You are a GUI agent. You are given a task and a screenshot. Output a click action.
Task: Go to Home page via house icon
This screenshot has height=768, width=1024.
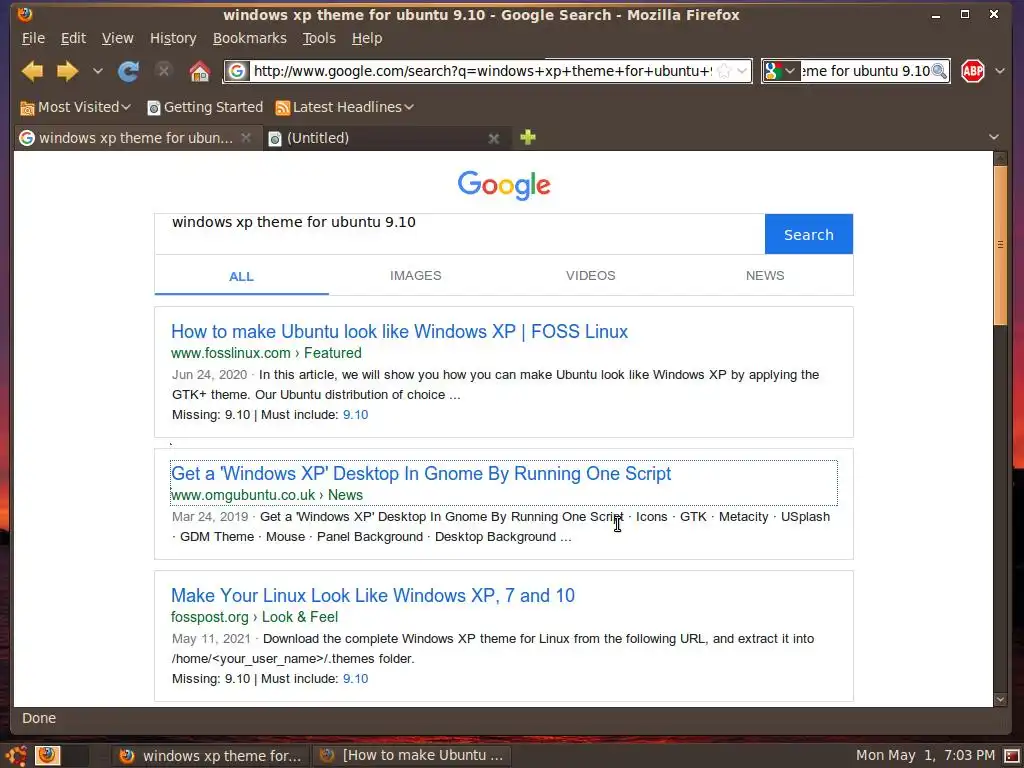[200, 71]
